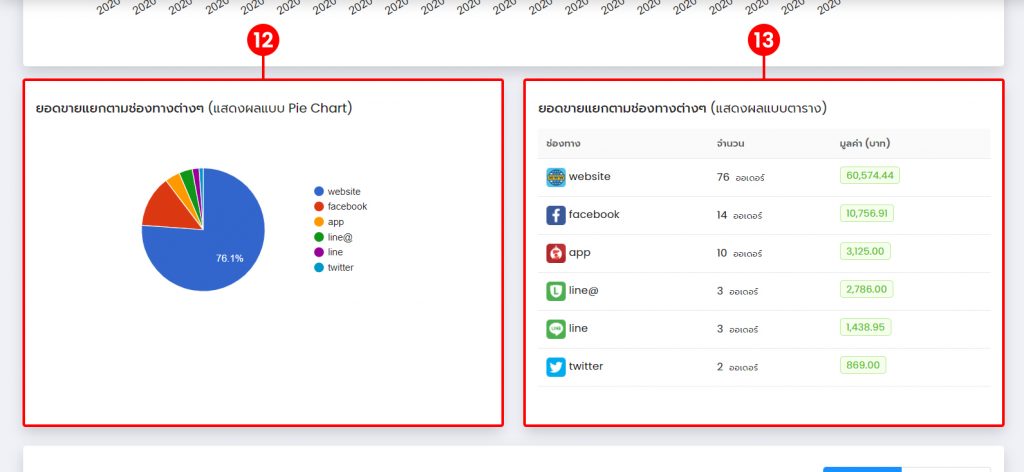Click the blue website legend dot
Viewport: 1024px width, 472px height.
pos(319,191)
